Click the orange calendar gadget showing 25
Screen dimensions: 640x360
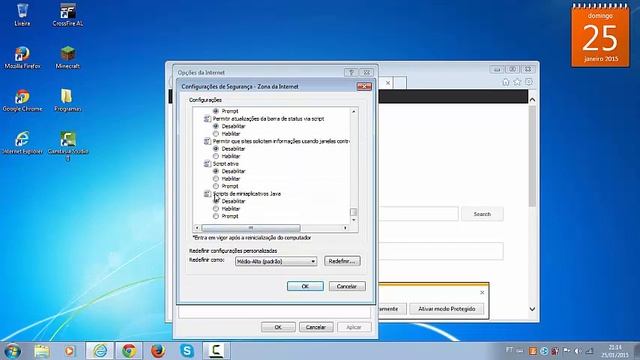(600, 35)
